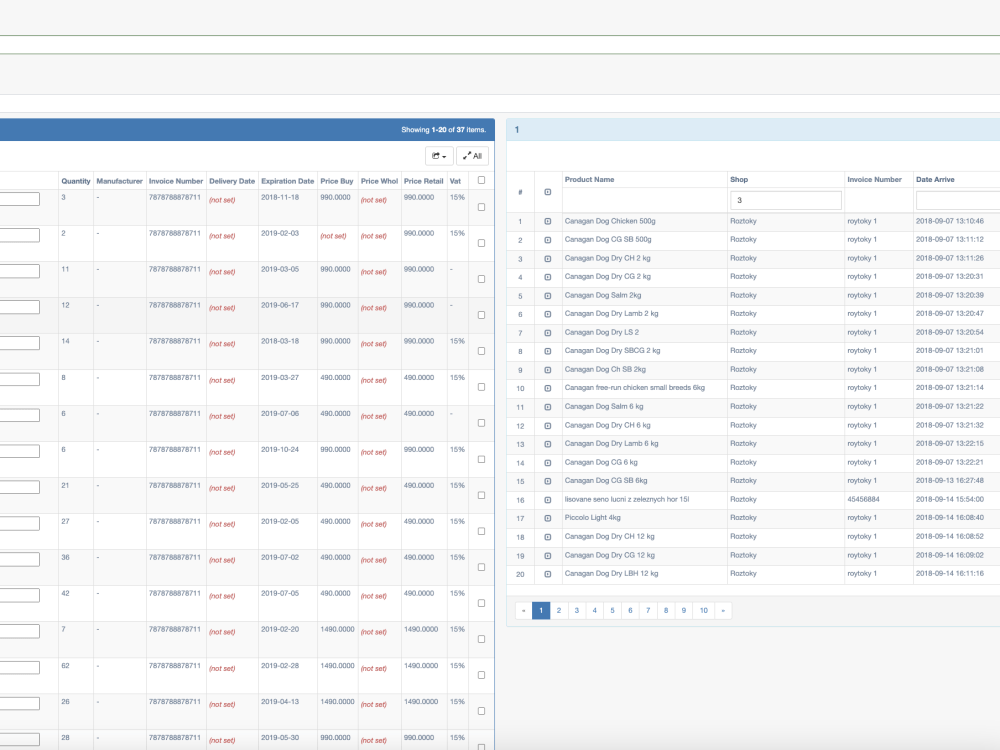
Task: Expand row Canagan free-run chicken small breeds 6kg
Action: pos(548,388)
